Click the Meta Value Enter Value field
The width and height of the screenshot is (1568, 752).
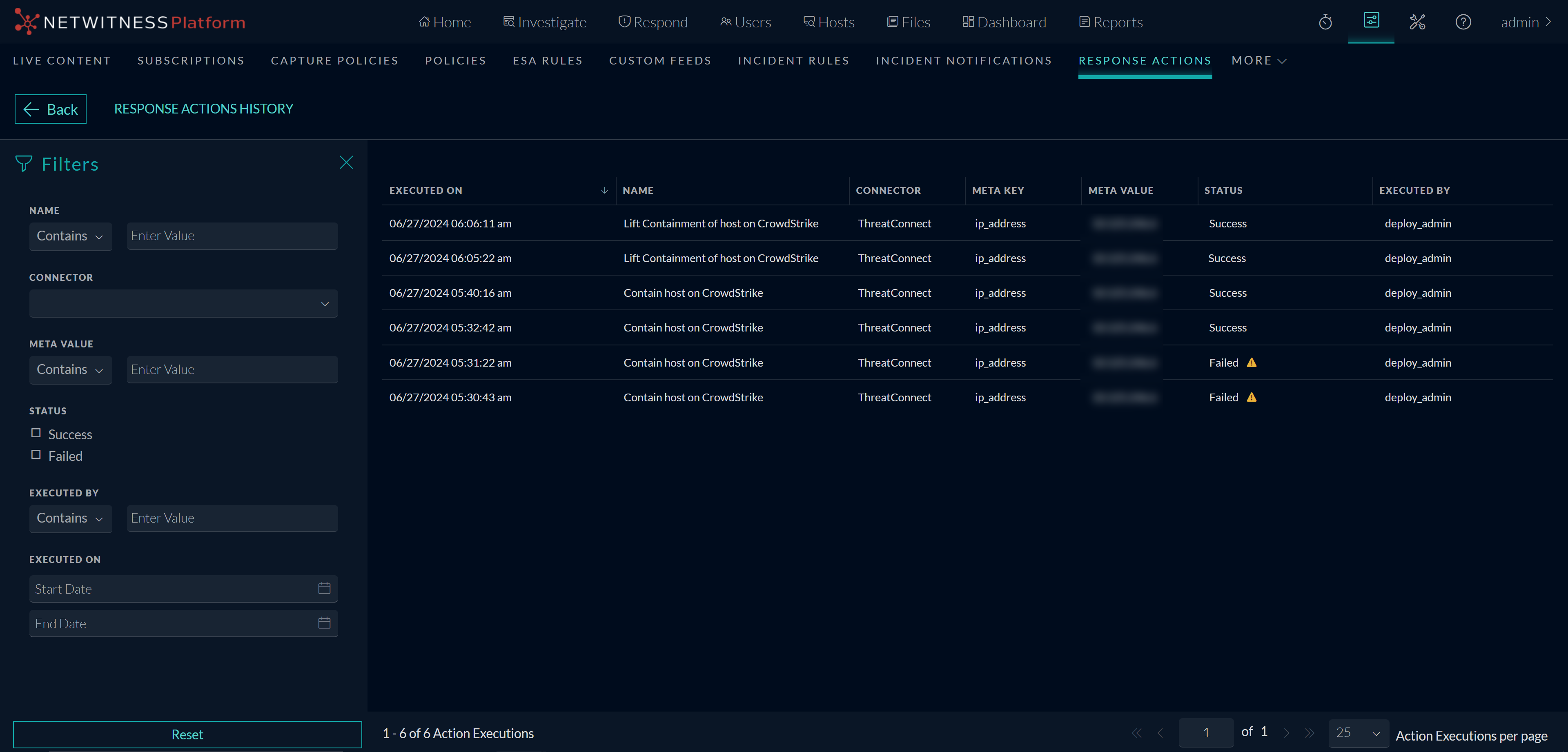(x=232, y=369)
